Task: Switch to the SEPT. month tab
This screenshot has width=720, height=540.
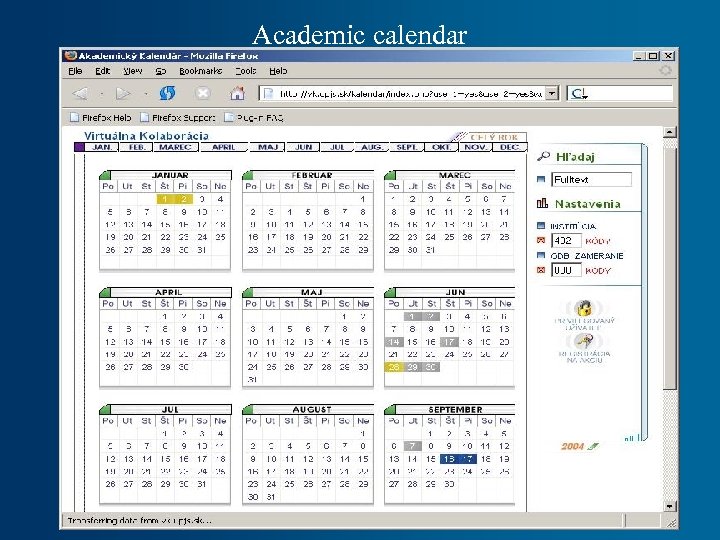Action: pyautogui.click(x=406, y=147)
